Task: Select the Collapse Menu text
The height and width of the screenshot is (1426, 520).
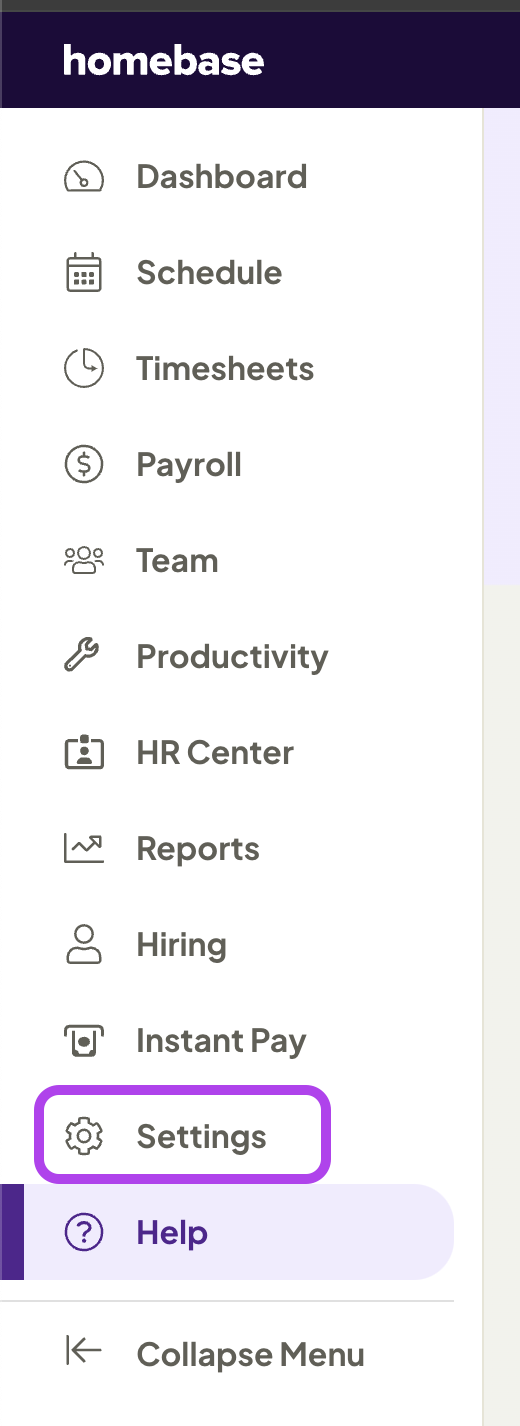Action: pyautogui.click(x=250, y=1355)
